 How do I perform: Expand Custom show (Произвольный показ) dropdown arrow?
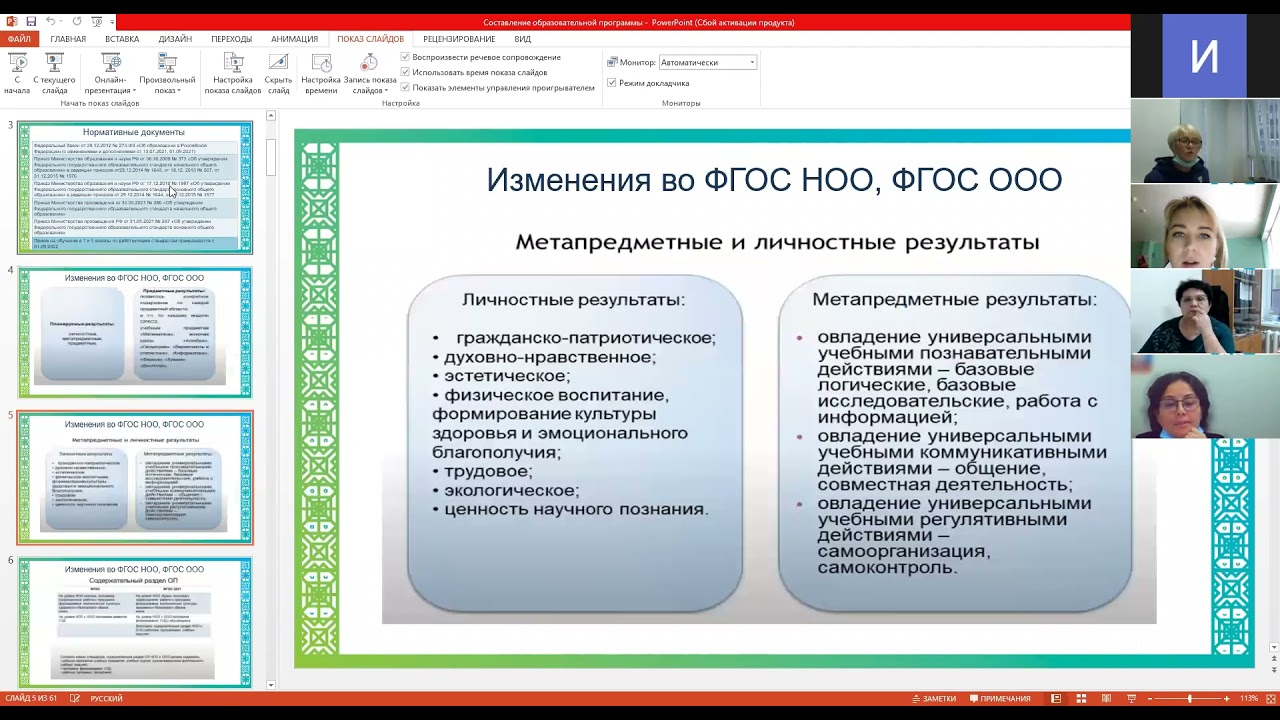click(179, 91)
